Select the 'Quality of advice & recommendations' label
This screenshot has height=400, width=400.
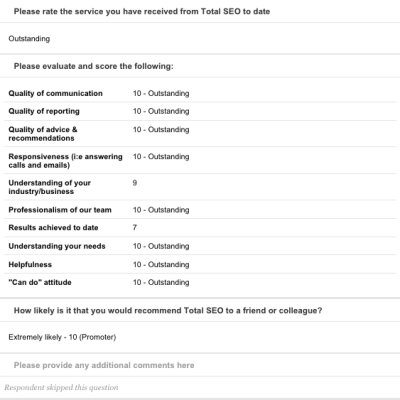tap(43, 134)
